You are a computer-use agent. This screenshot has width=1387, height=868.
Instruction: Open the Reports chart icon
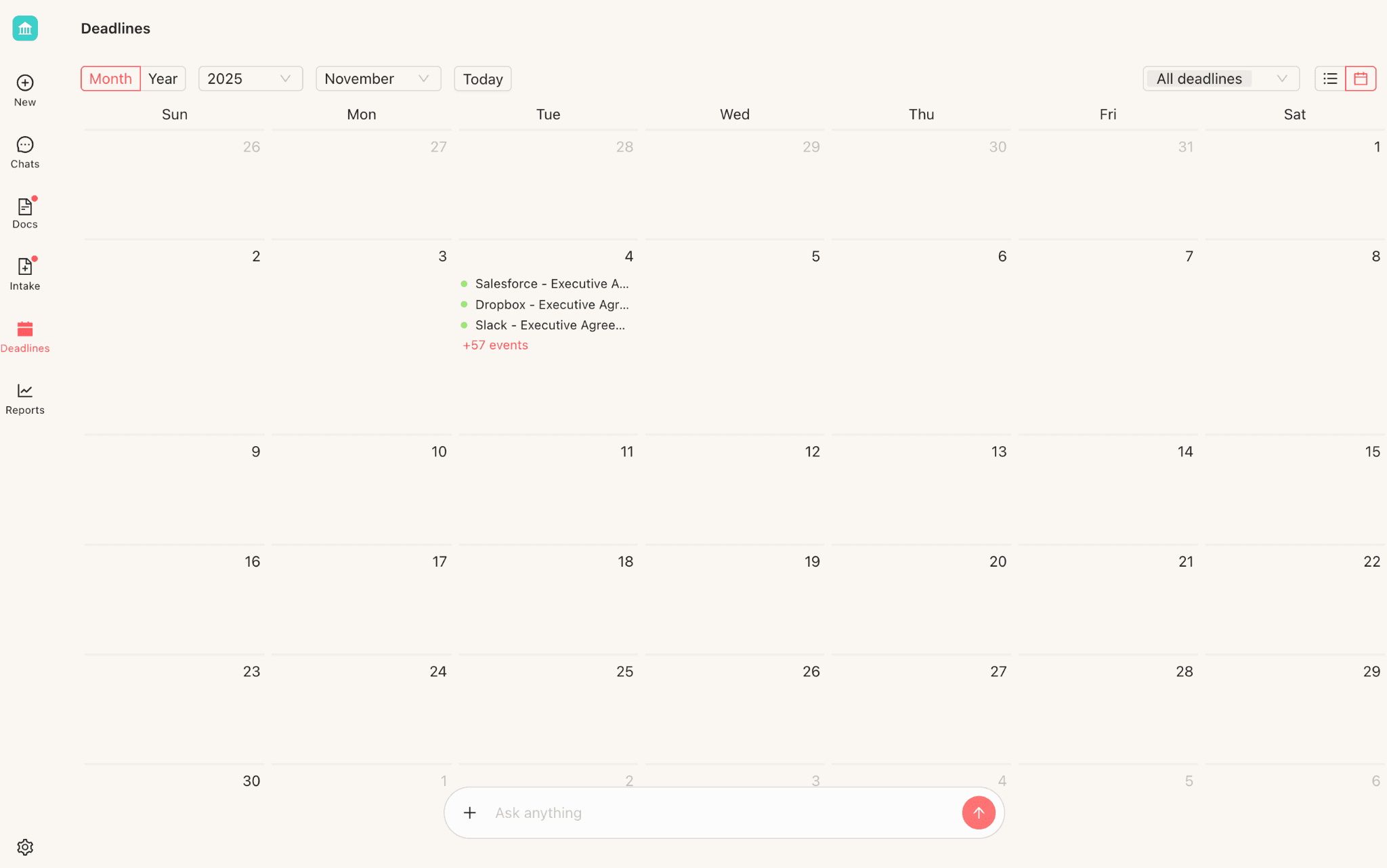tap(25, 391)
